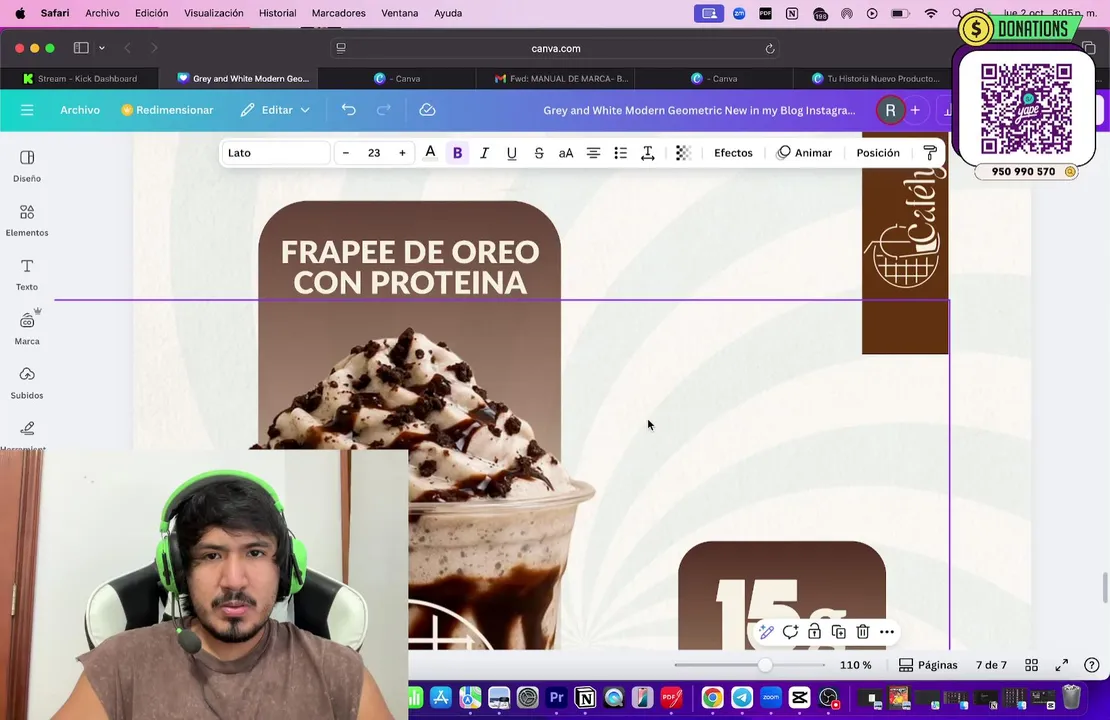
Task: Switch to Stream - Kick Dashboard tab
Action: [80, 79]
